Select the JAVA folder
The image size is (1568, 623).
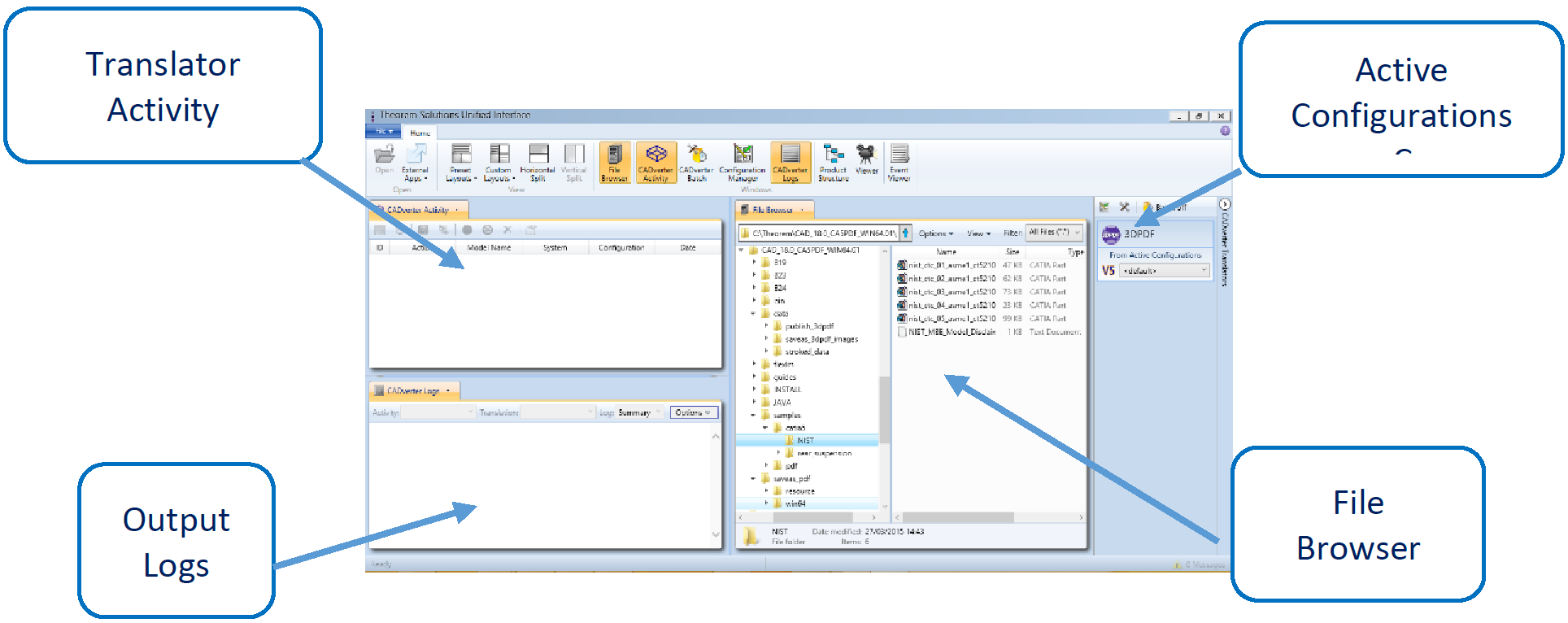point(777,403)
